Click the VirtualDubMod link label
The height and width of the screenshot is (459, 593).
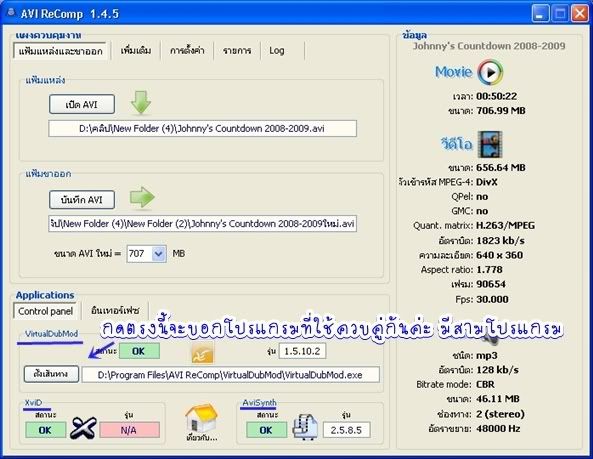click(x=51, y=334)
